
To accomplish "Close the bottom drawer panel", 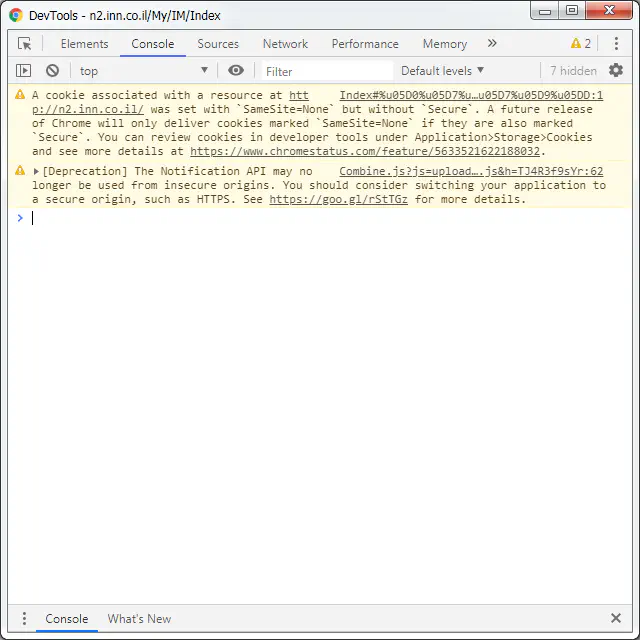I will click(616, 619).
